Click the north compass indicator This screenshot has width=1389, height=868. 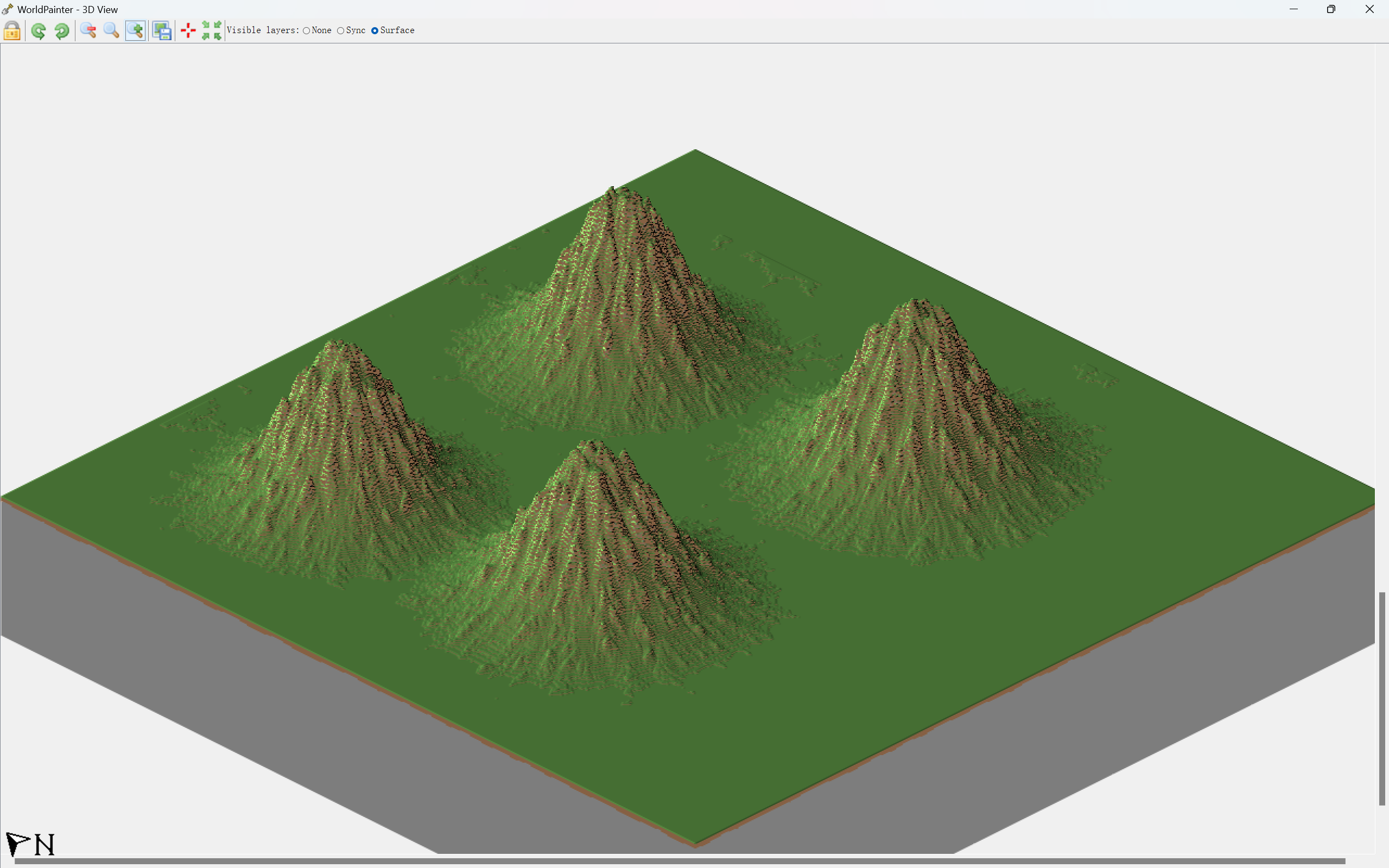(30, 844)
